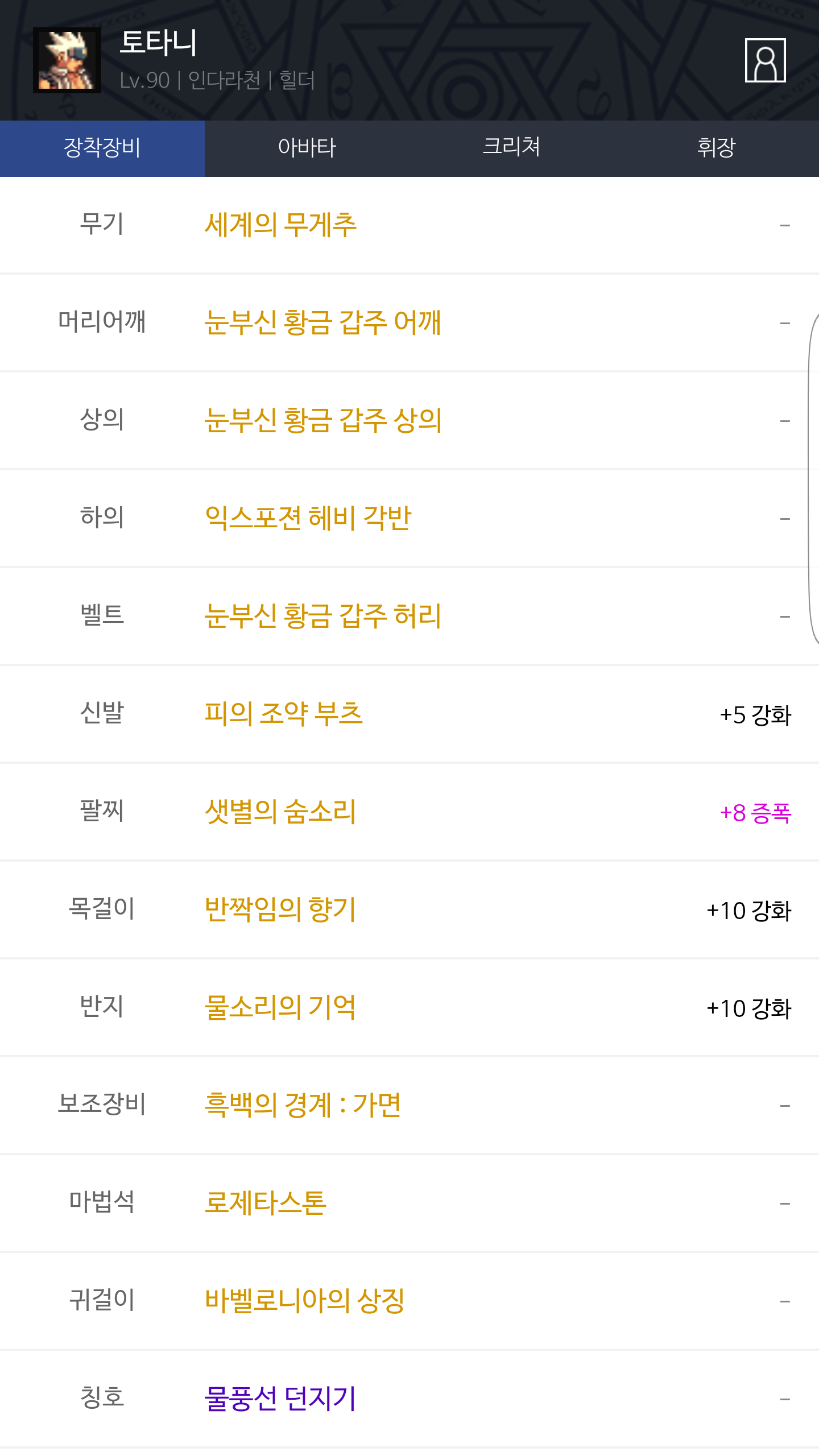The width and height of the screenshot is (819, 1456).
Task: Select earring item 바벨로니아의 상징
Action: tap(305, 1301)
